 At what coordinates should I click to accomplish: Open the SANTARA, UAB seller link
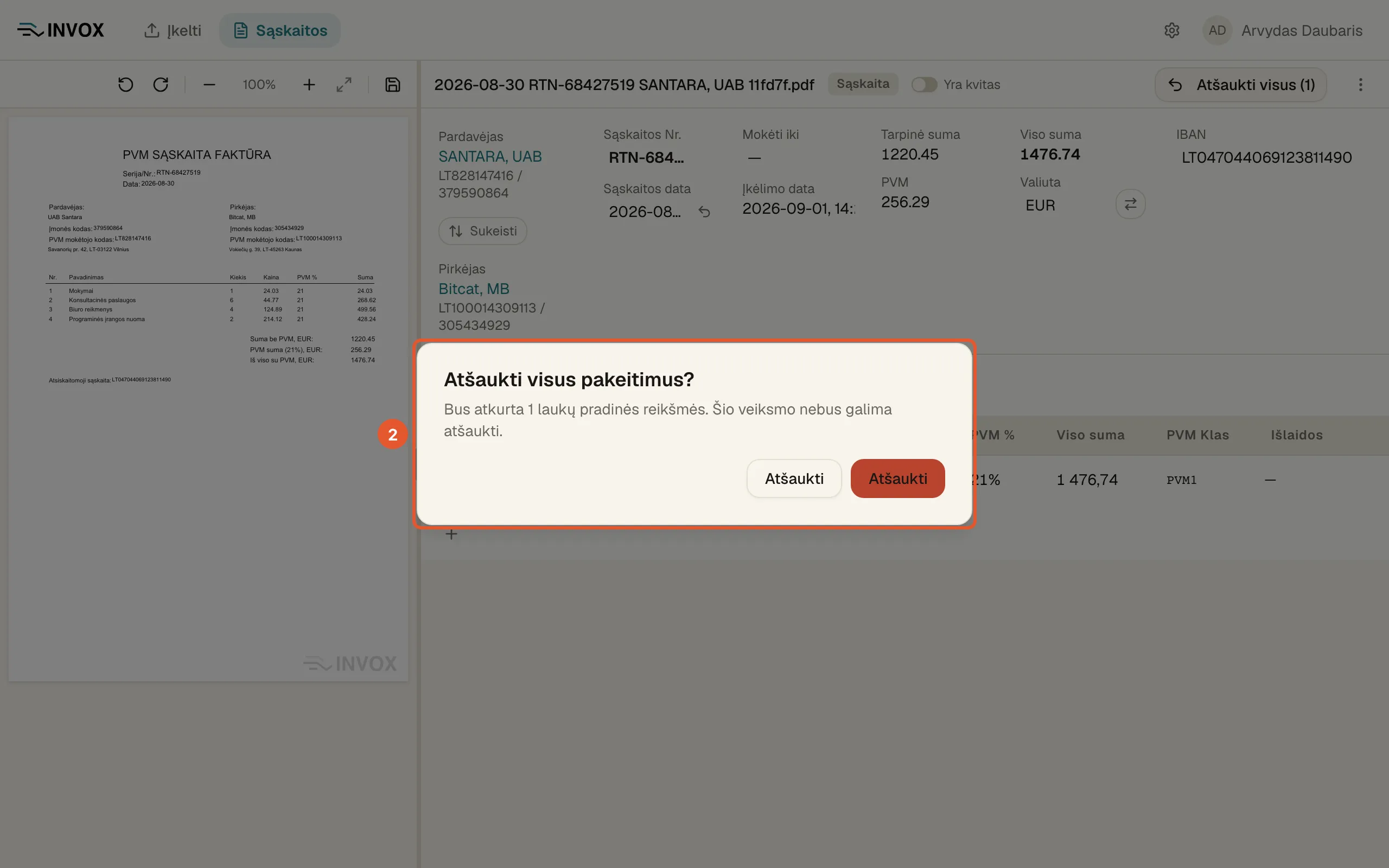490,156
